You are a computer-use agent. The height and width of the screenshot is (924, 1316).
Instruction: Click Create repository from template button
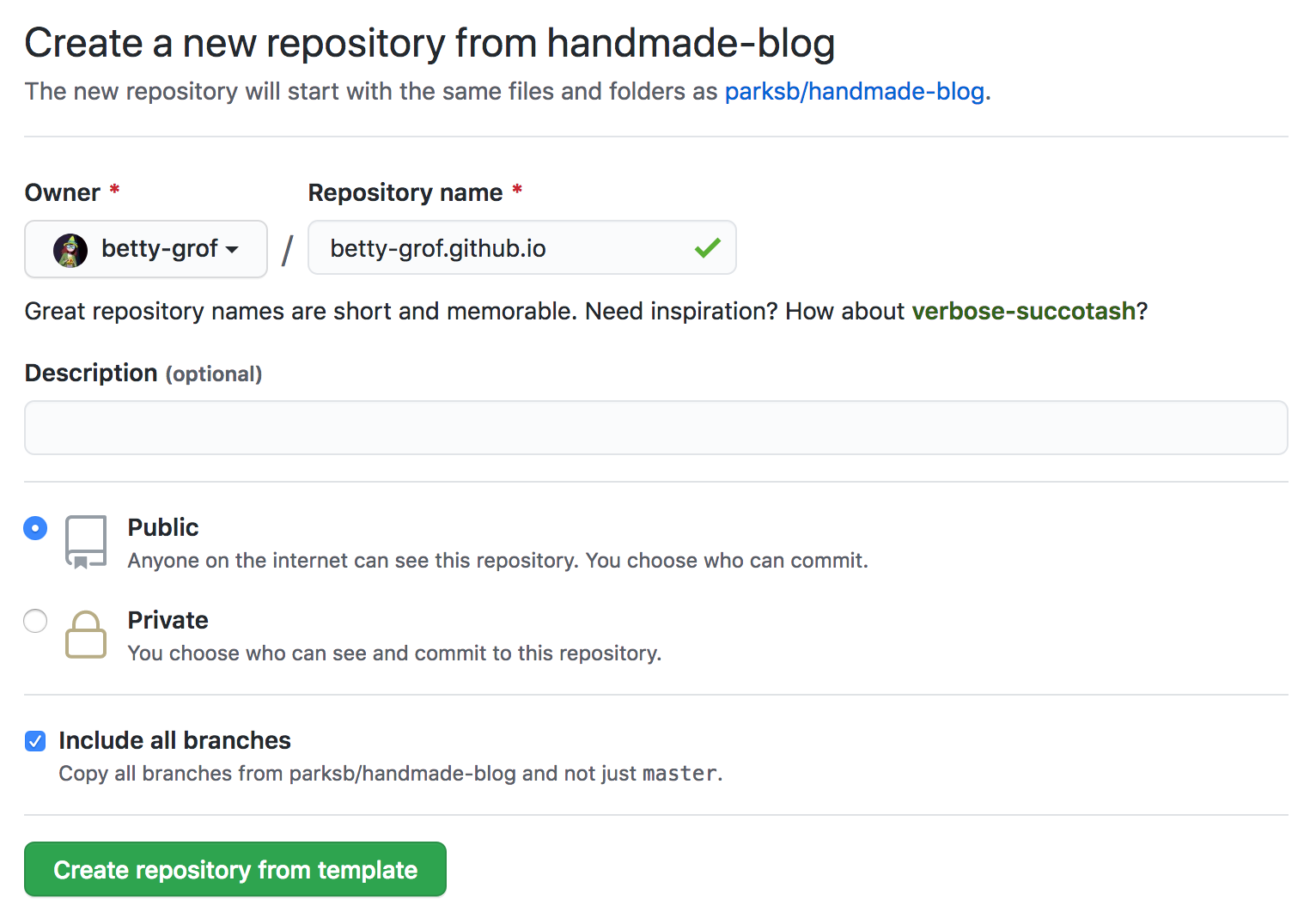pyautogui.click(x=235, y=869)
